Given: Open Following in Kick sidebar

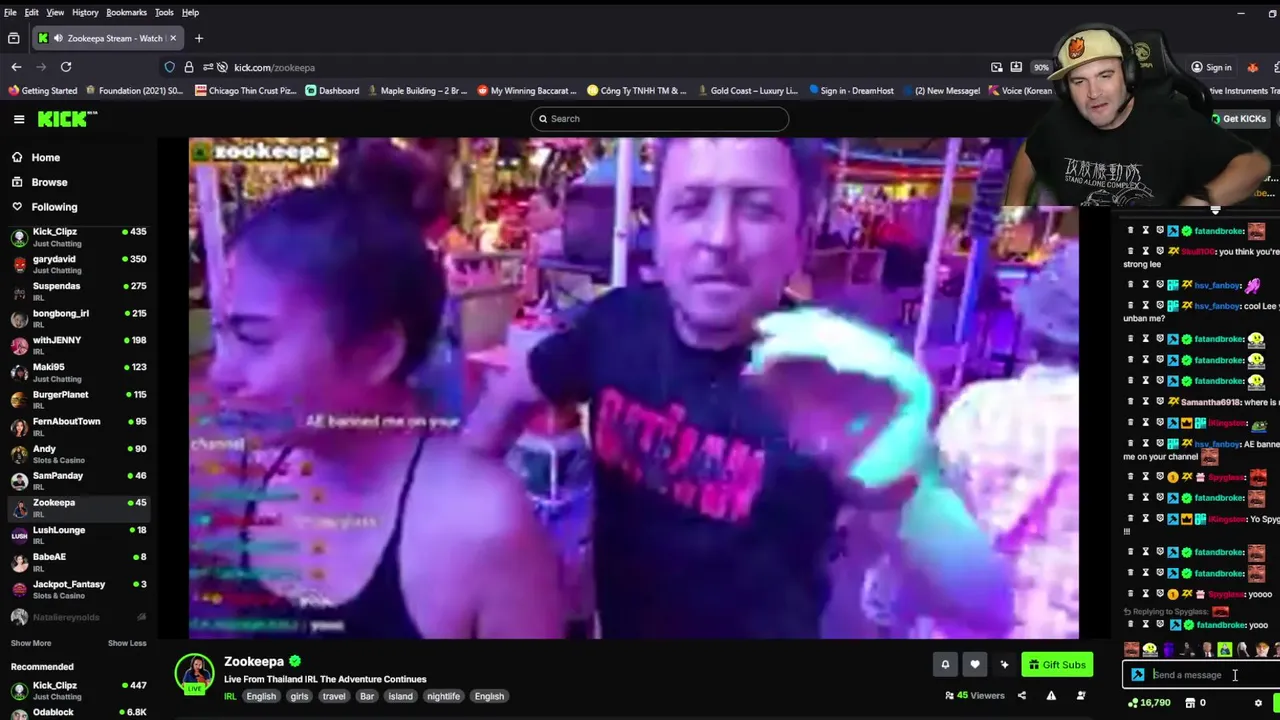Looking at the screenshot, I should pyautogui.click(x=54, y=207).
